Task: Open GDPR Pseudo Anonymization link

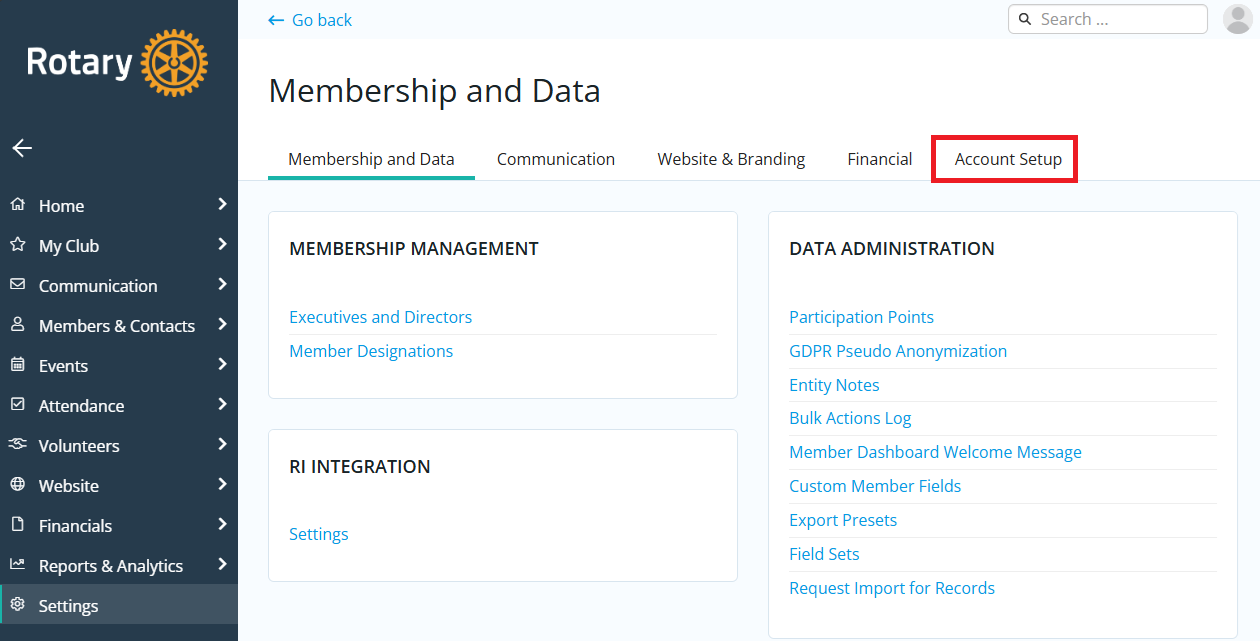Action: tap(897, 351)
